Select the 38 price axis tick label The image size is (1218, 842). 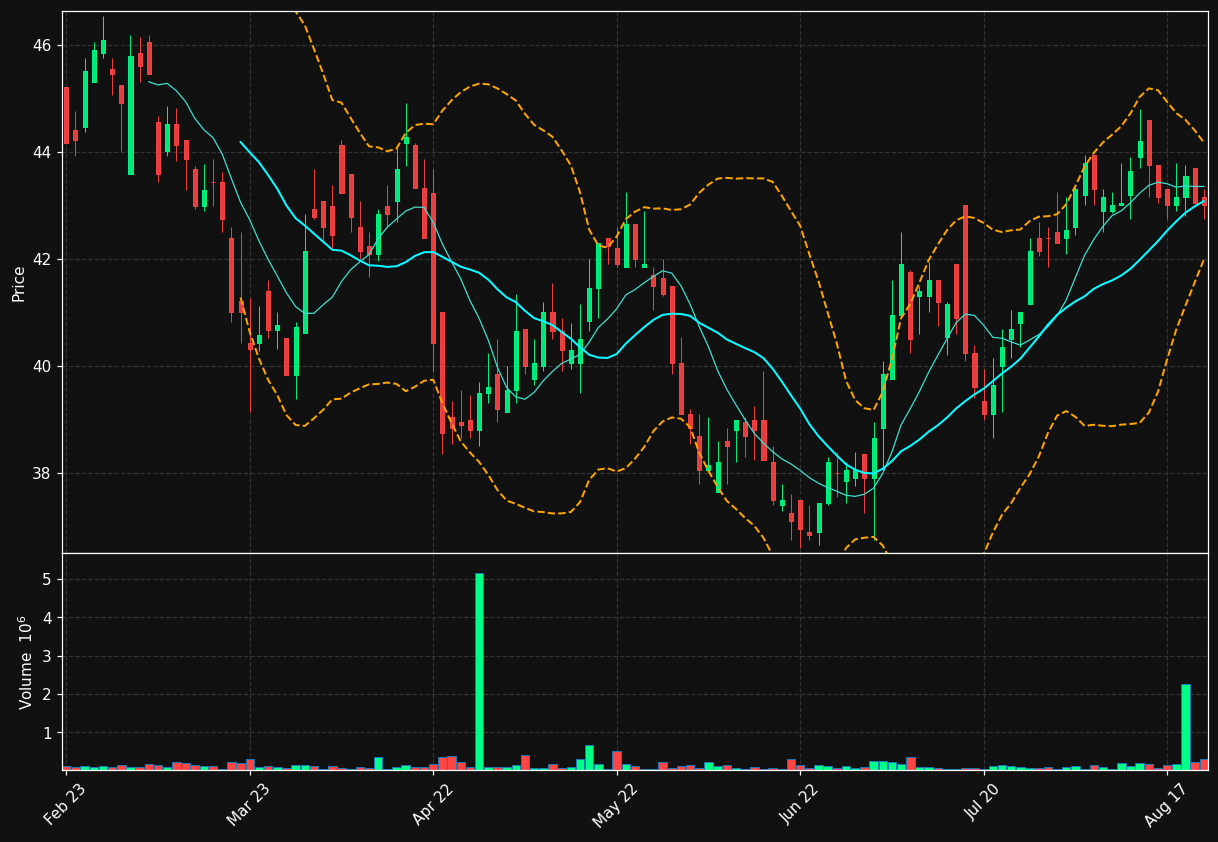40,474
